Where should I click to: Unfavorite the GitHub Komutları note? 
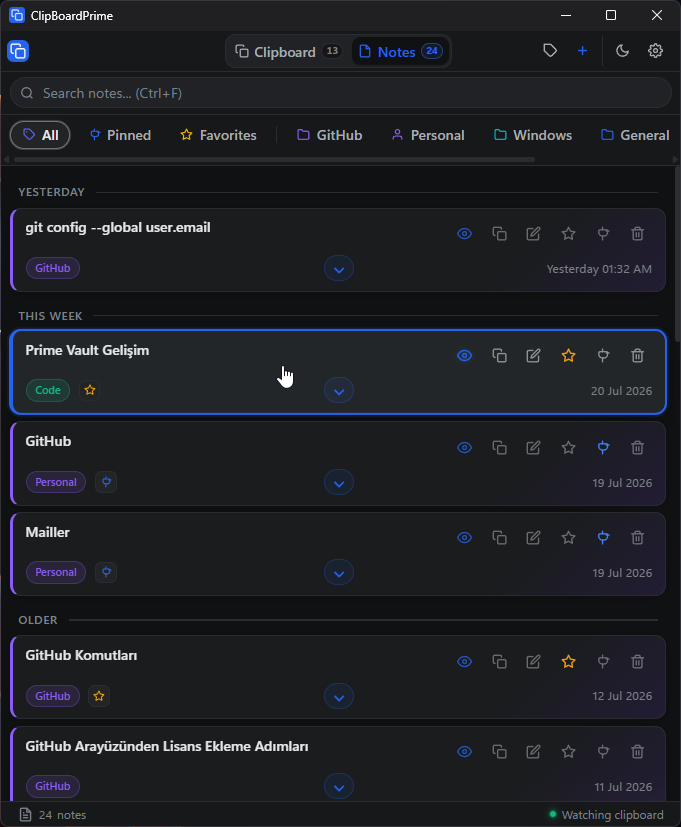pos(568,661)
